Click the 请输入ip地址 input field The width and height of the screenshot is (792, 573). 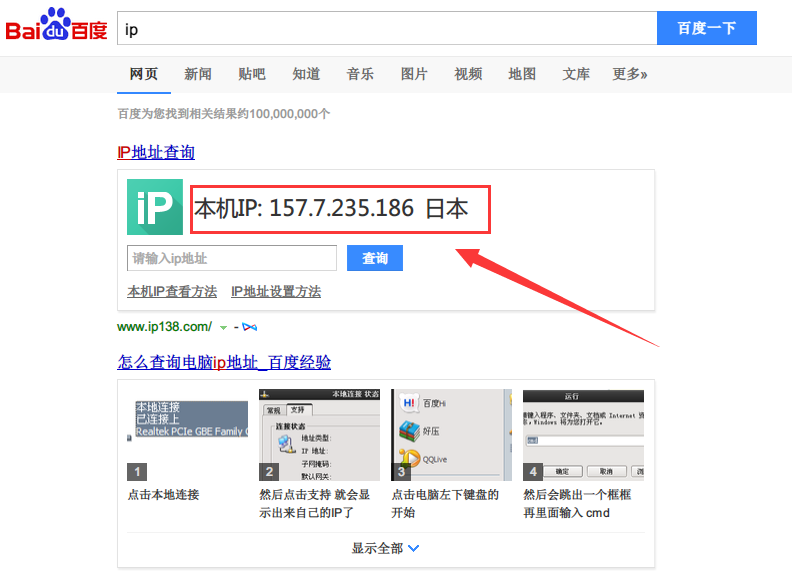click(x=232, y=258)
